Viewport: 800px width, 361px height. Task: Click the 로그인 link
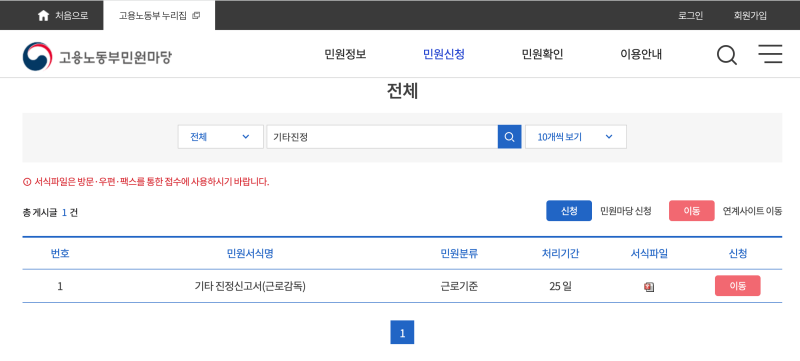coord(690,15)
